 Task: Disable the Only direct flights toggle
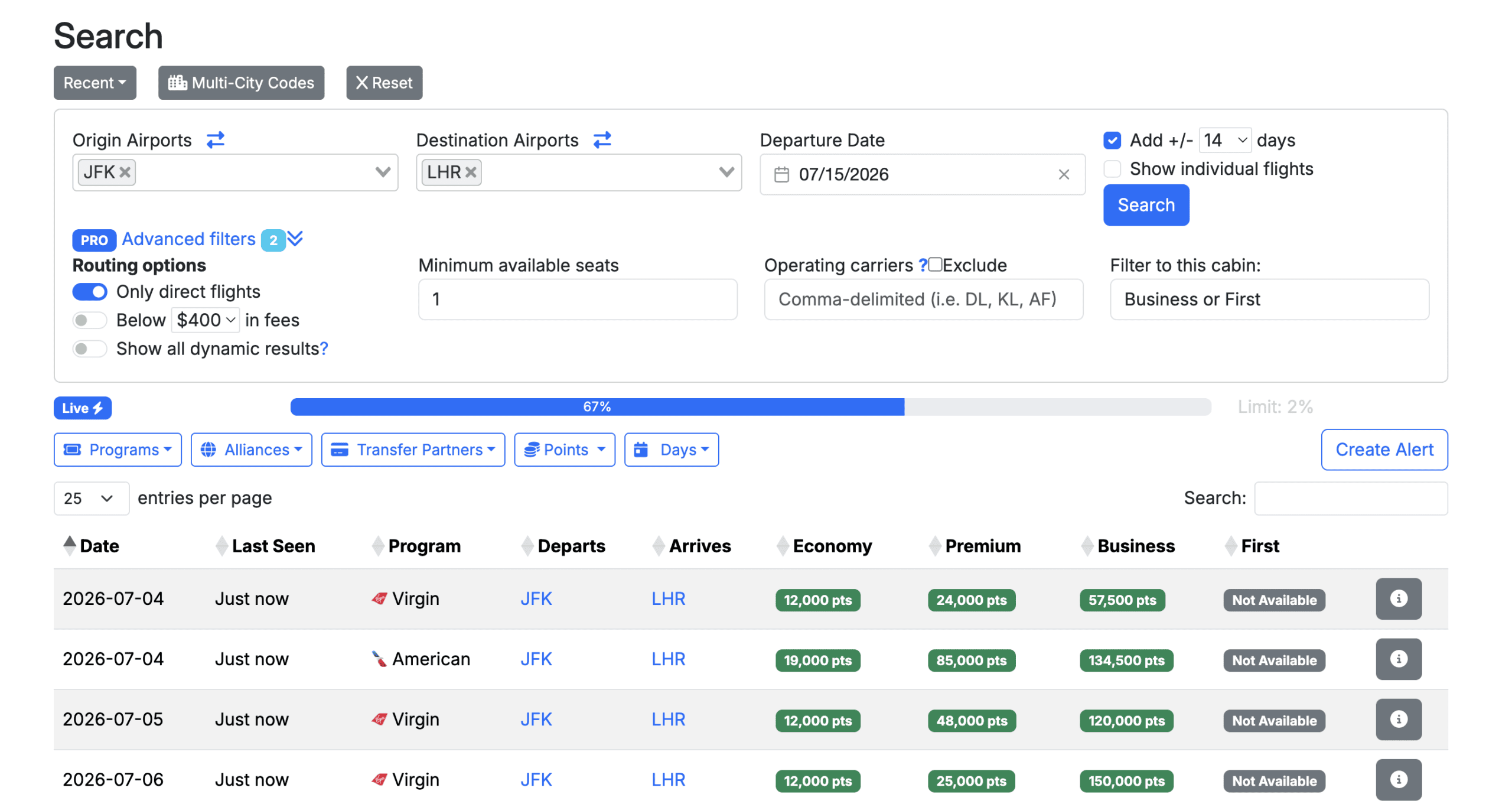[x=89, y=291]
